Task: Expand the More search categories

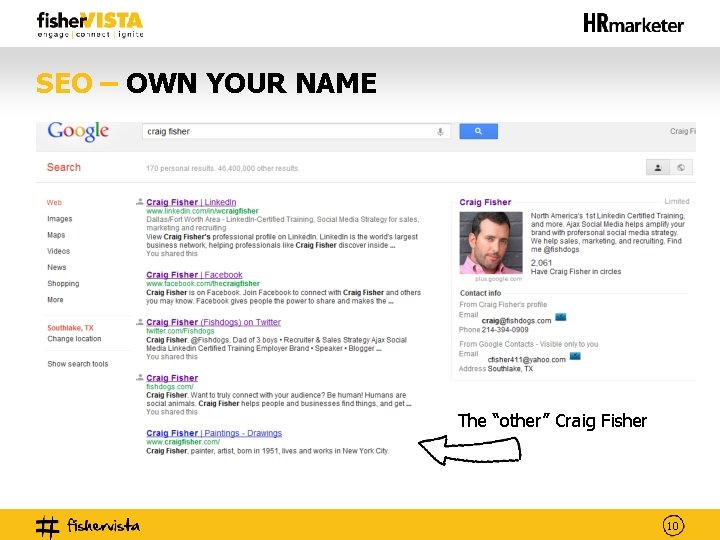Action: [x=55, y=300]
